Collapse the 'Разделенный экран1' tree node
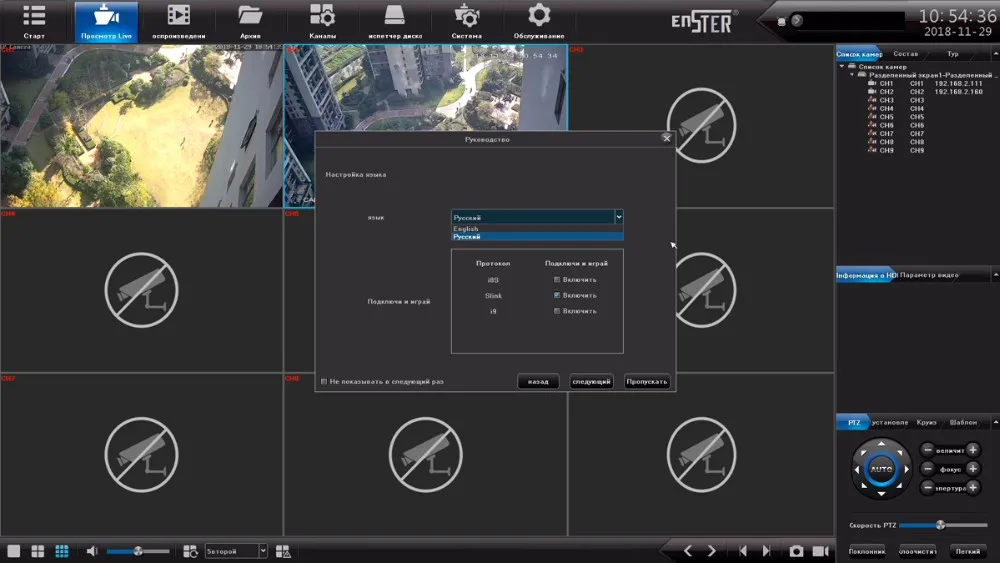 click(x=851, y=75)
